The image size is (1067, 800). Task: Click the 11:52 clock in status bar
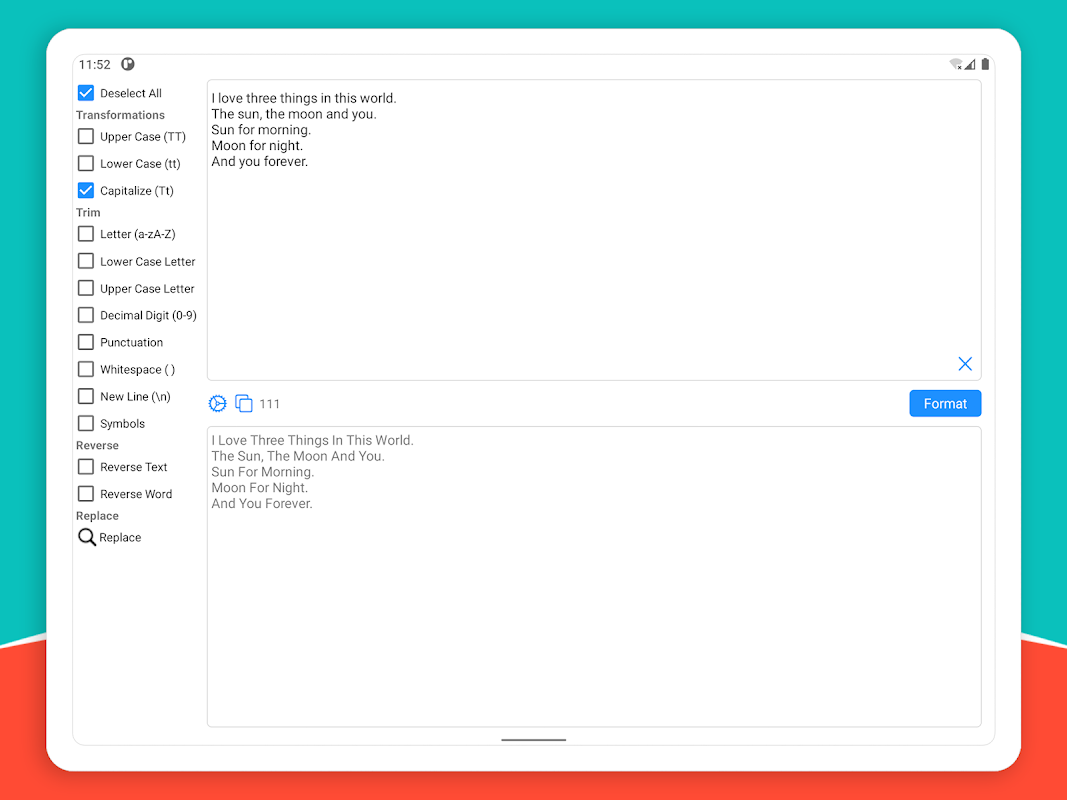coord(95,65)
